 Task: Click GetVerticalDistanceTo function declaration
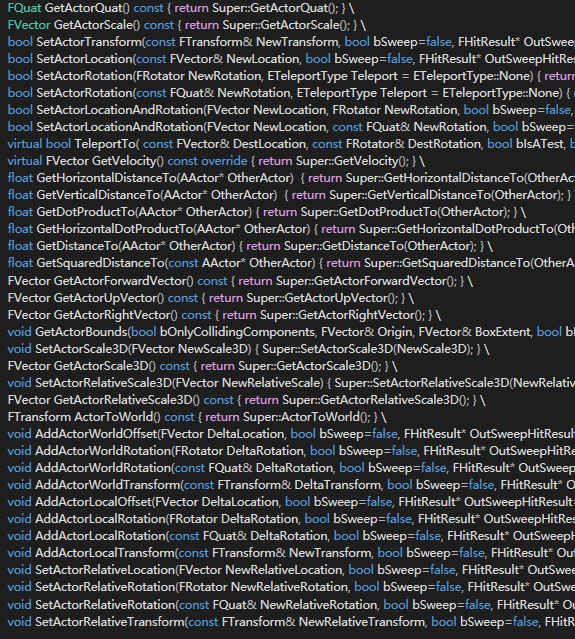coord(98,195)
